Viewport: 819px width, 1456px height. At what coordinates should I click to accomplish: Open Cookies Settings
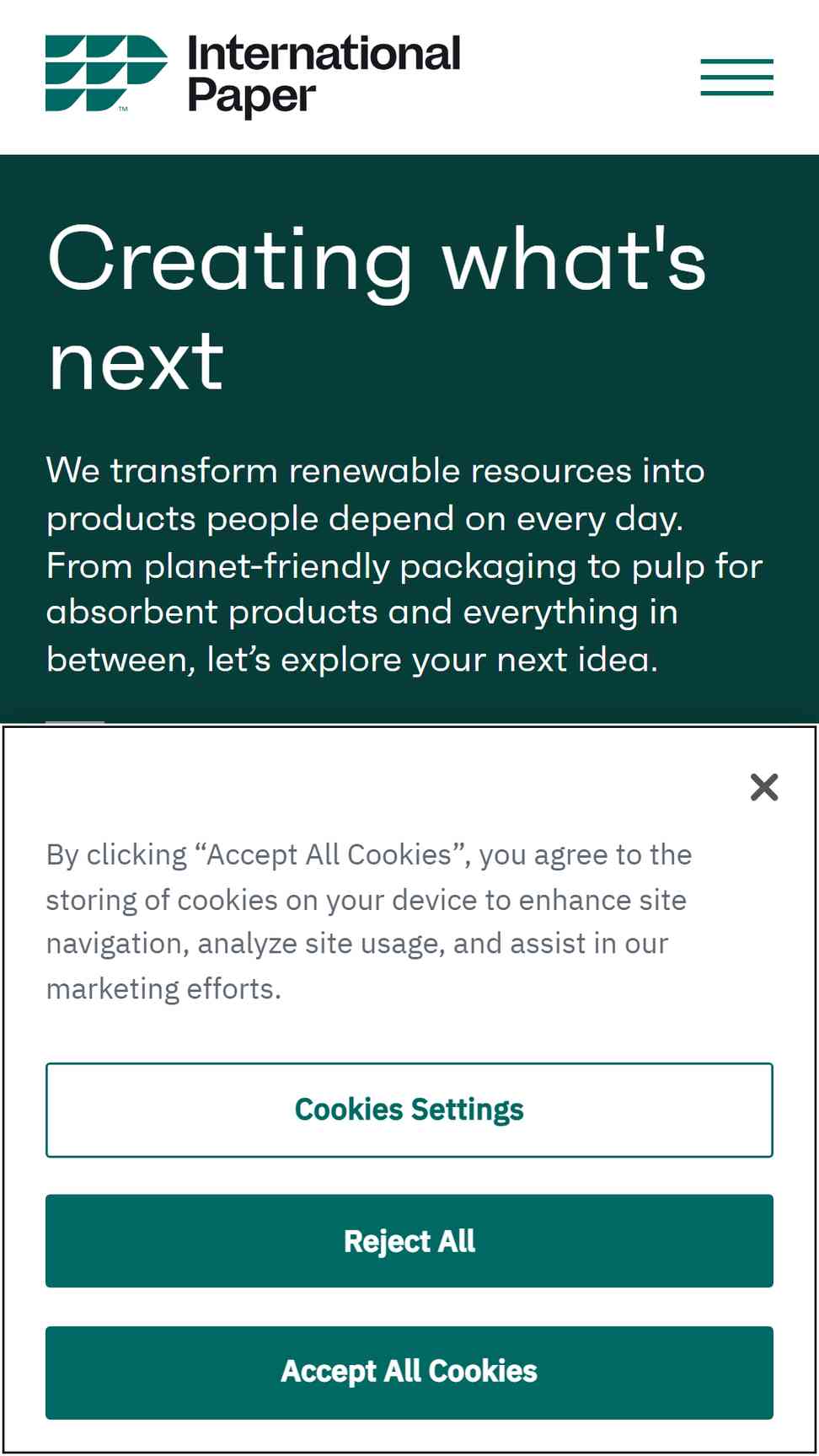pos(409,1110)
